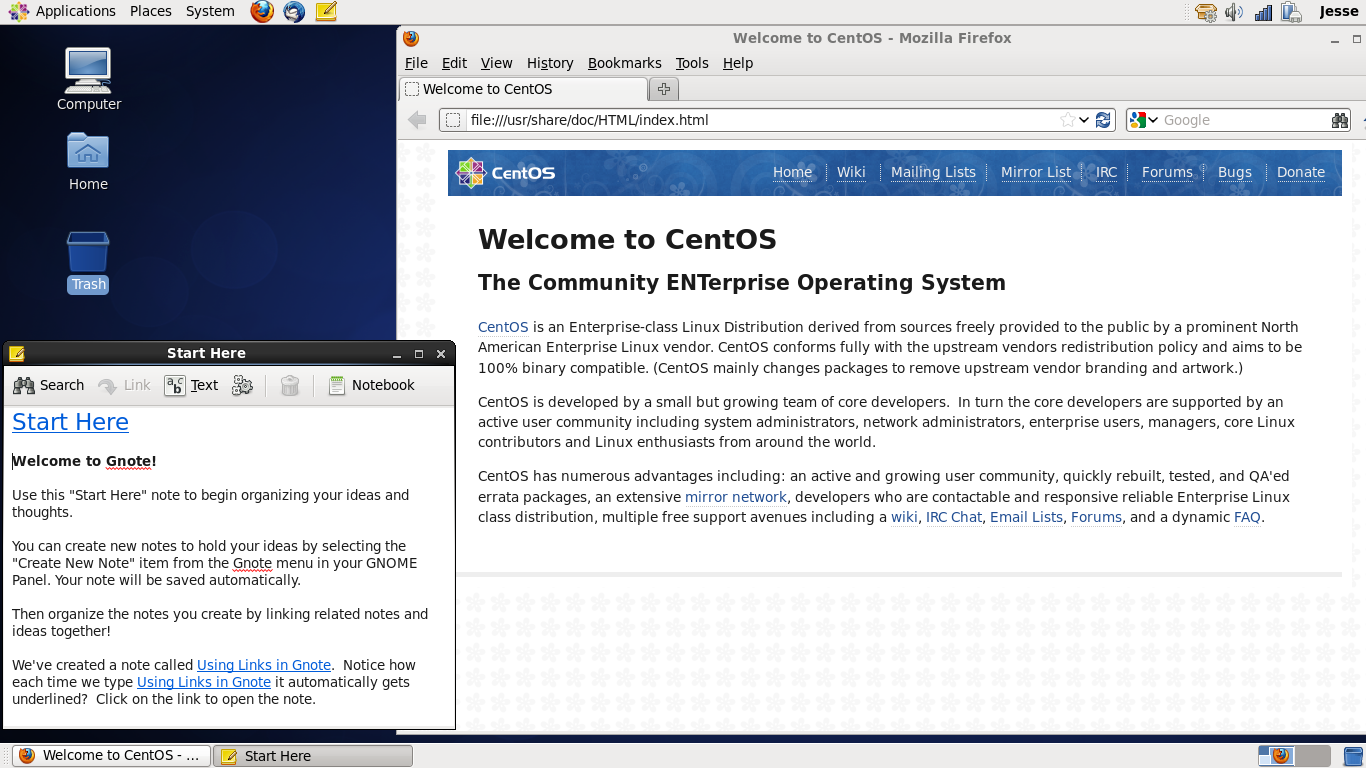Open a new tab with the plus button
1366x768 pixels.
click(663, 89)
